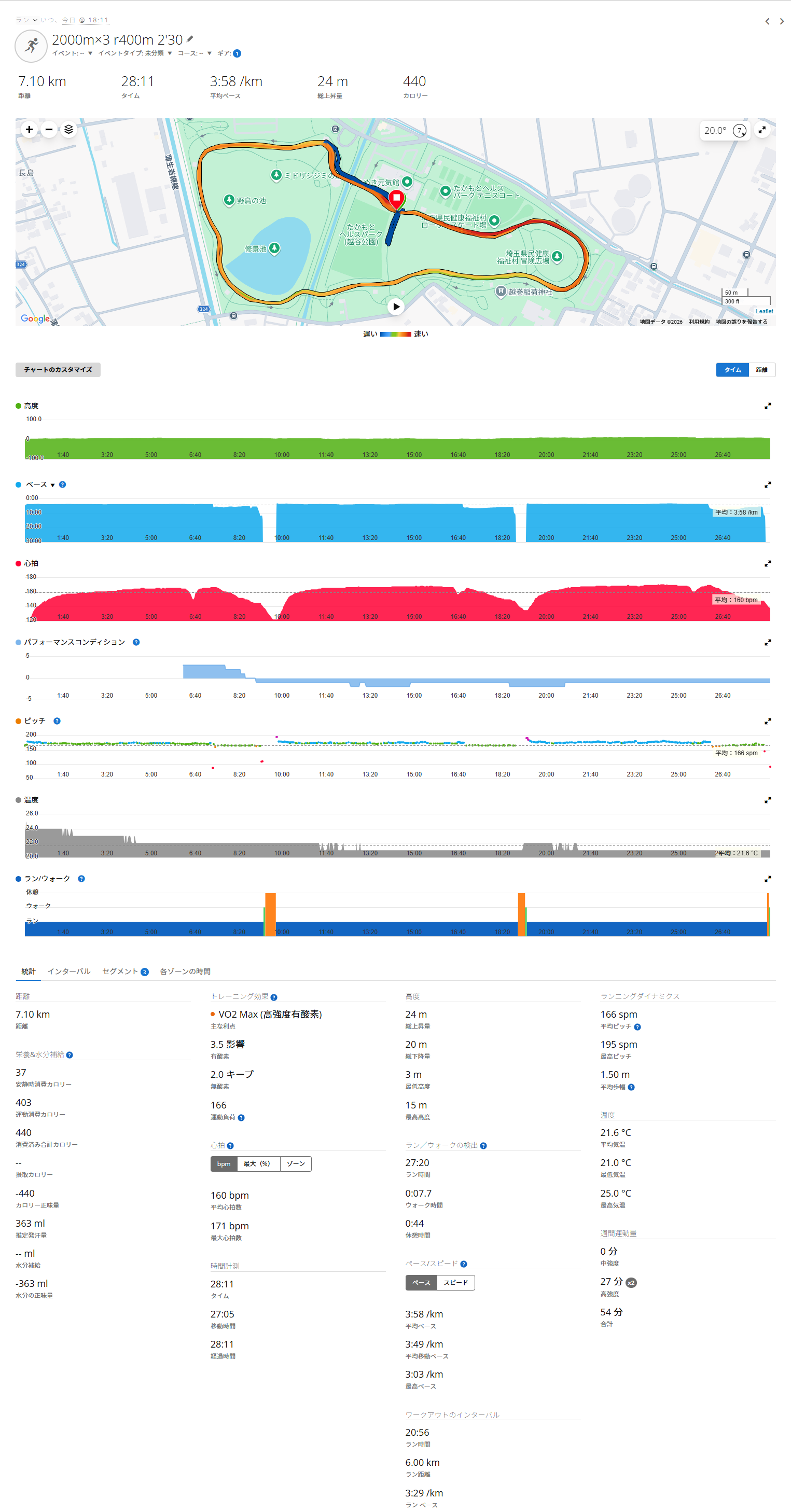791x1512 pixels.
Task: Click the pencil icon to edit activity title
Action: pyautogui.click(x=189, y=39)
